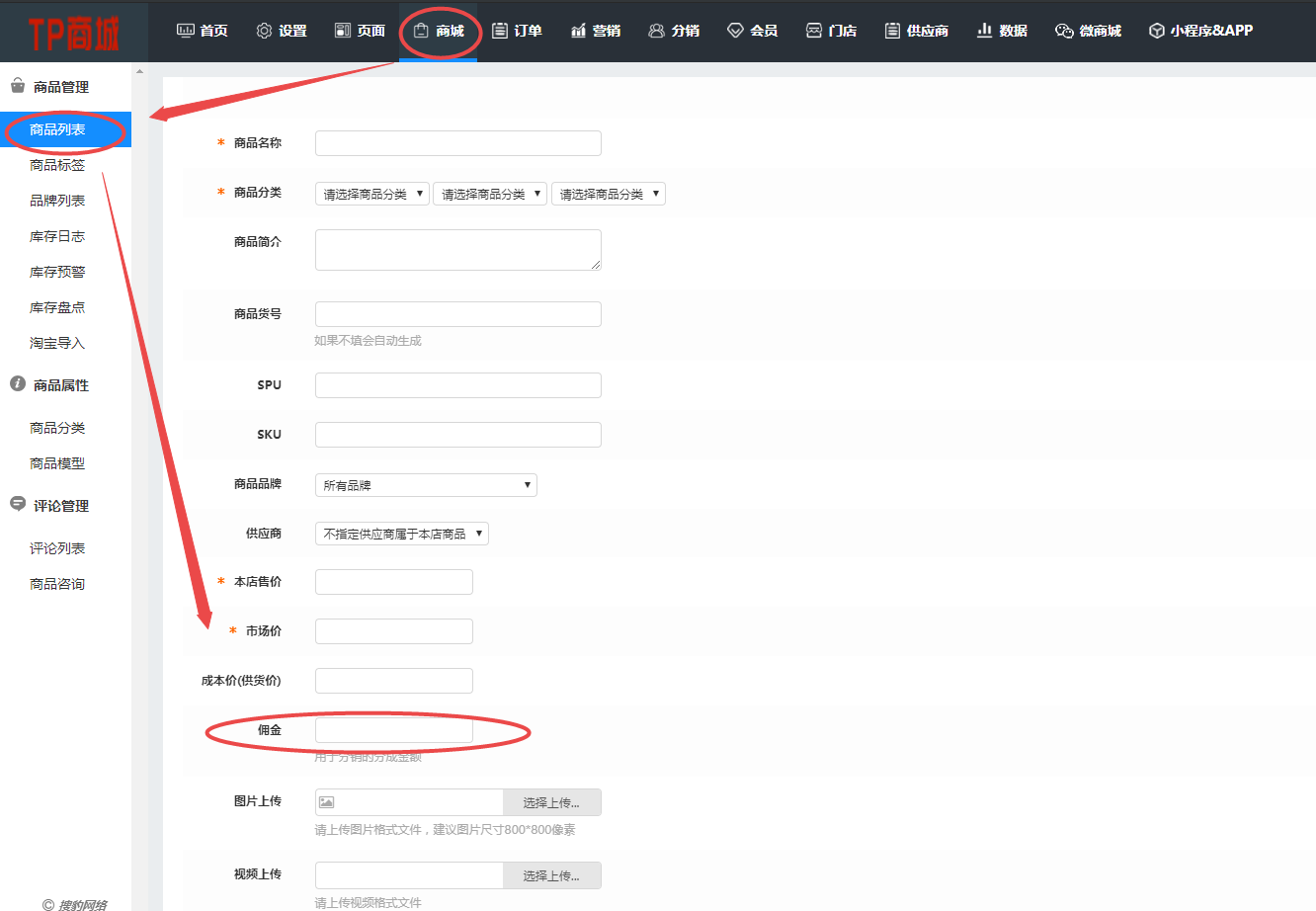Click the 数据 data statistics icon

pos(983,31)
